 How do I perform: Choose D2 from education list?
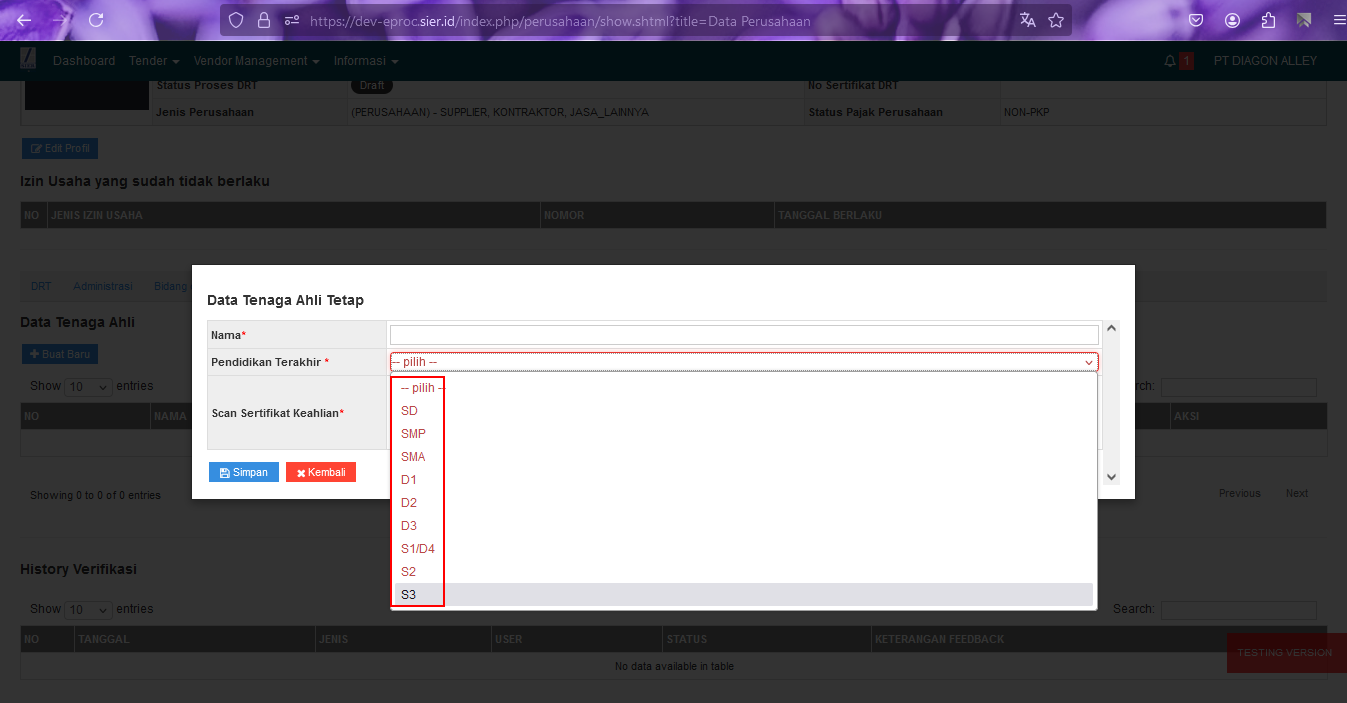pyautogui.click(x=743, y=503)
